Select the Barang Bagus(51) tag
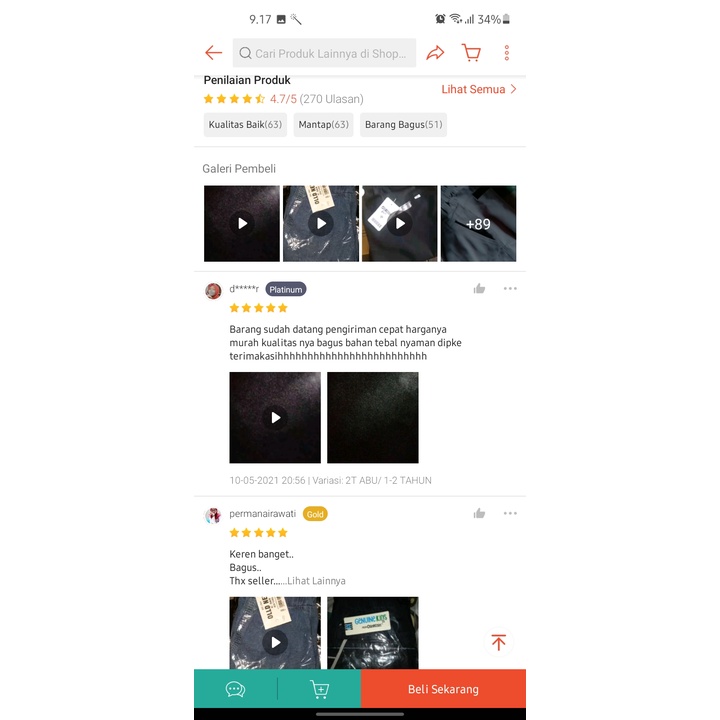The height and width of the screenshot is (720, 720). click(403, 124)
